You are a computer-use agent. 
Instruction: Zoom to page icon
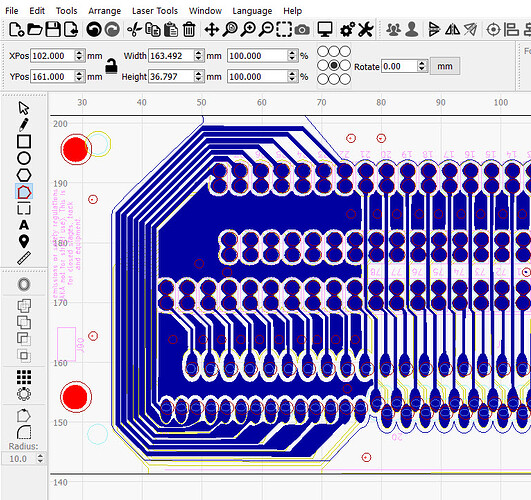[x=230, y=29]
